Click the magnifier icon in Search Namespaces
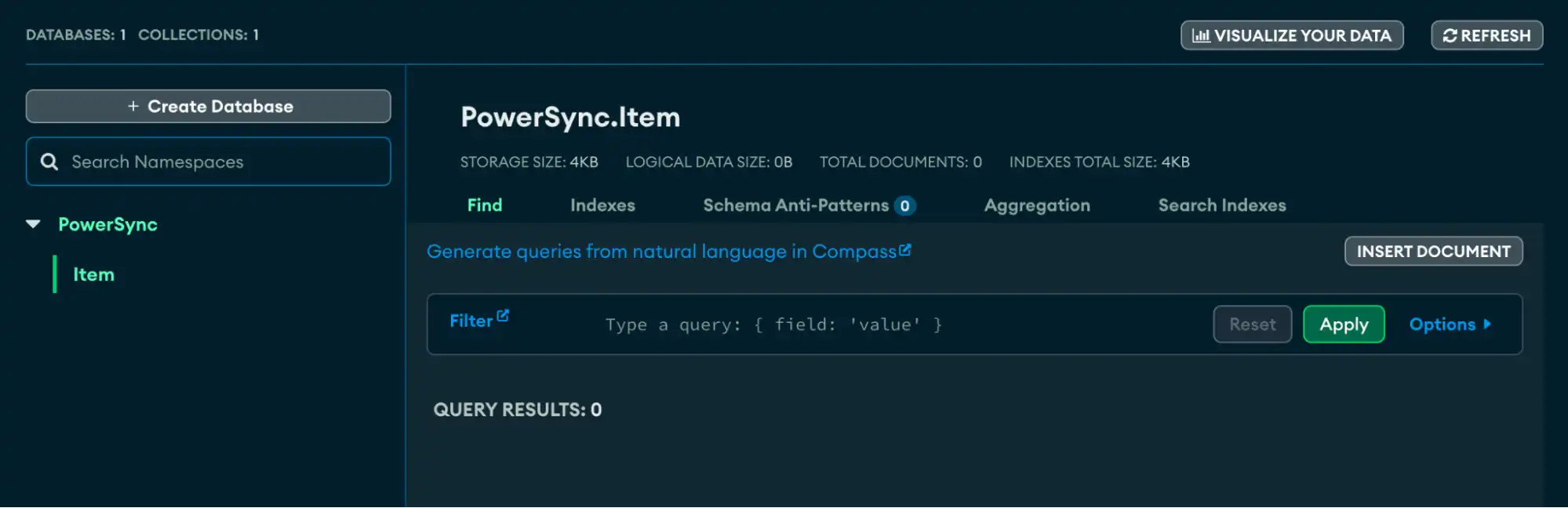The height and width of the screenshot is (508, 1568). [x=49, y=161]
